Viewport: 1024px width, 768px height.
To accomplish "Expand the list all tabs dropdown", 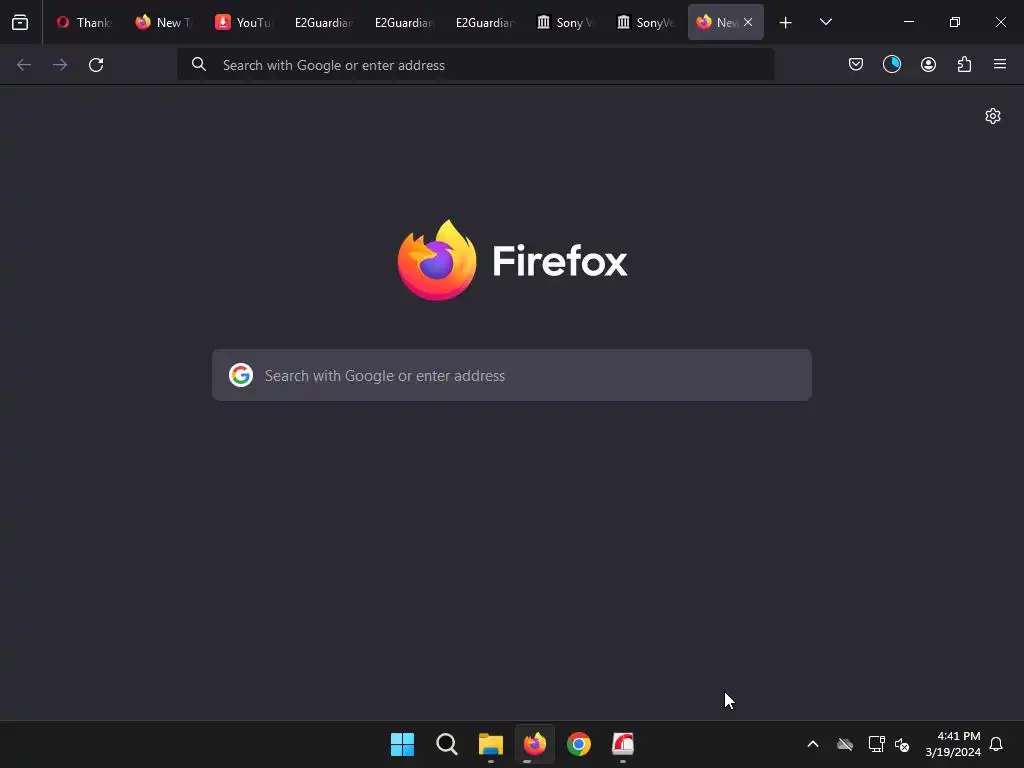I will coord(825,22).
